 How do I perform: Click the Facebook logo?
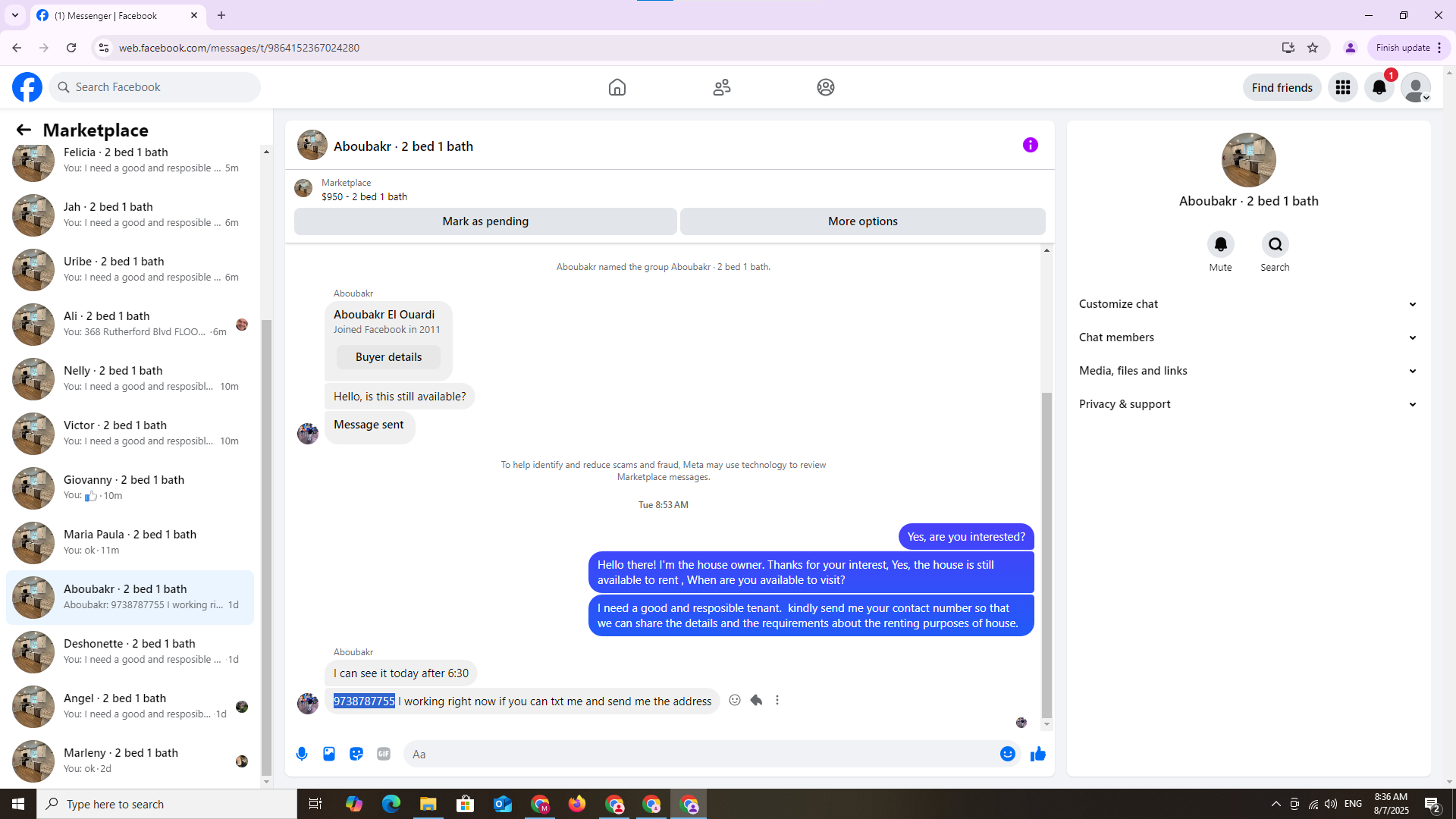(27, 87)
